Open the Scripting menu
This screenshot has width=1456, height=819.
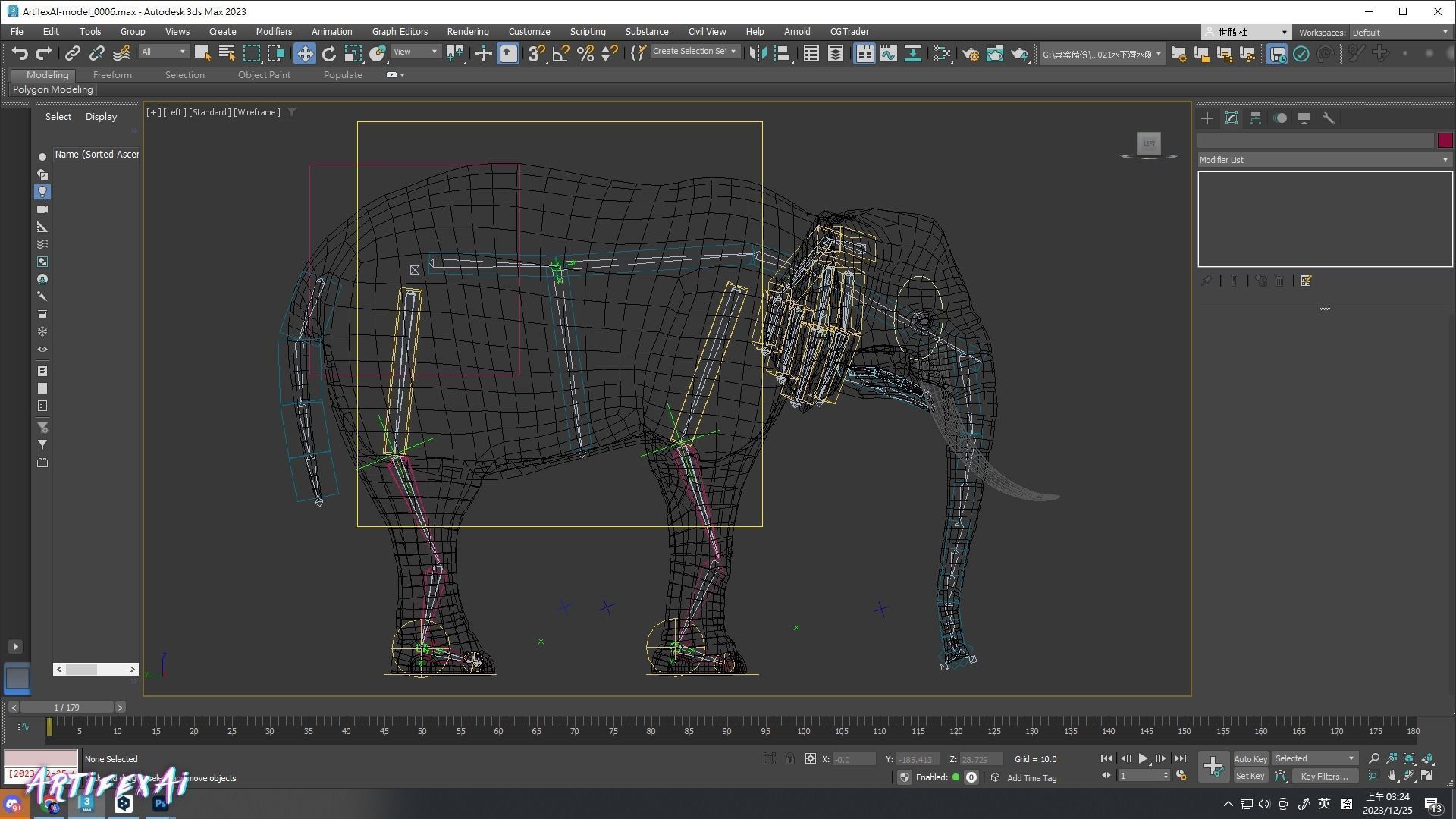click(588, 32)
